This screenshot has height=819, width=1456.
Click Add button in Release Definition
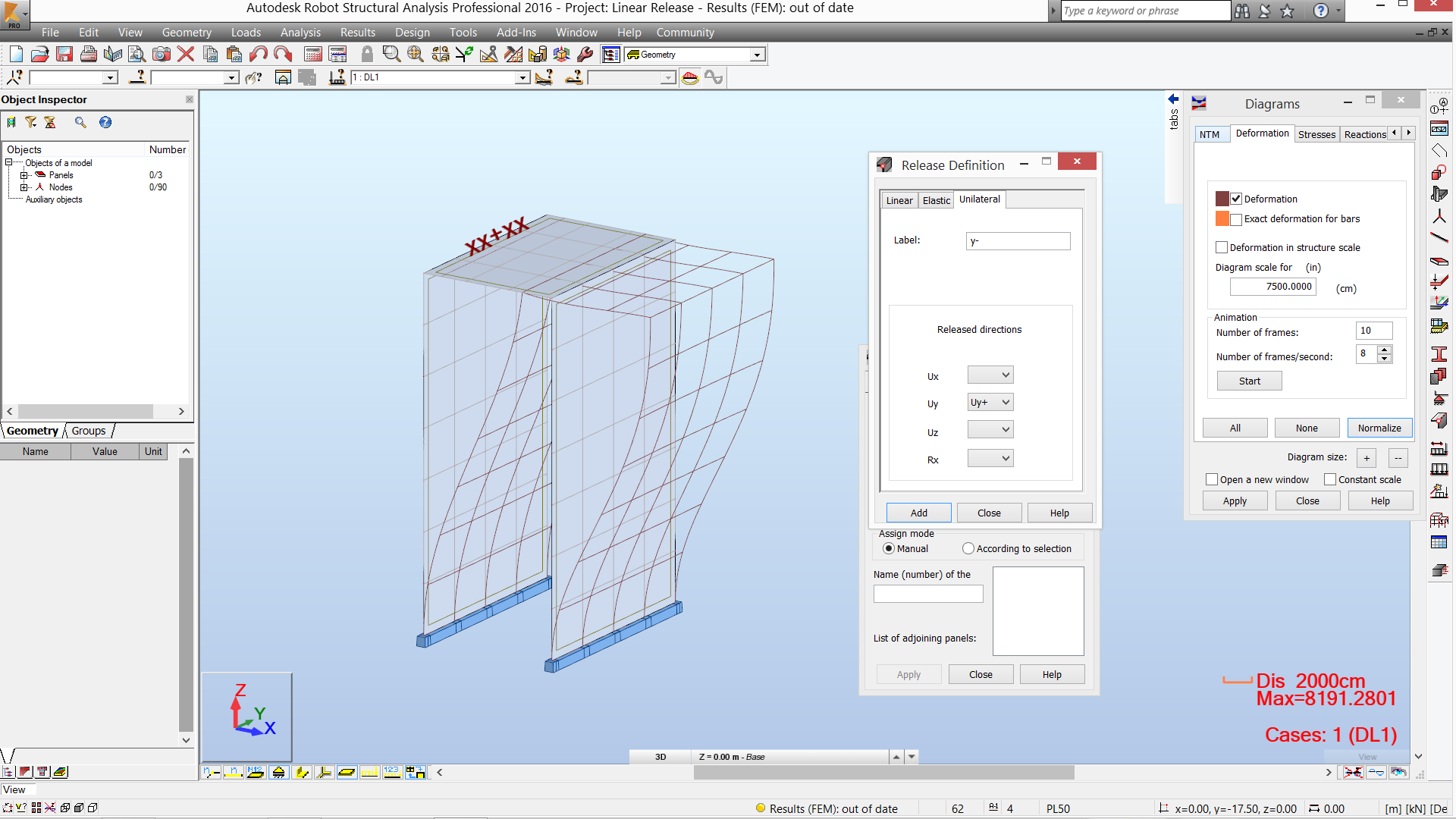917,512
